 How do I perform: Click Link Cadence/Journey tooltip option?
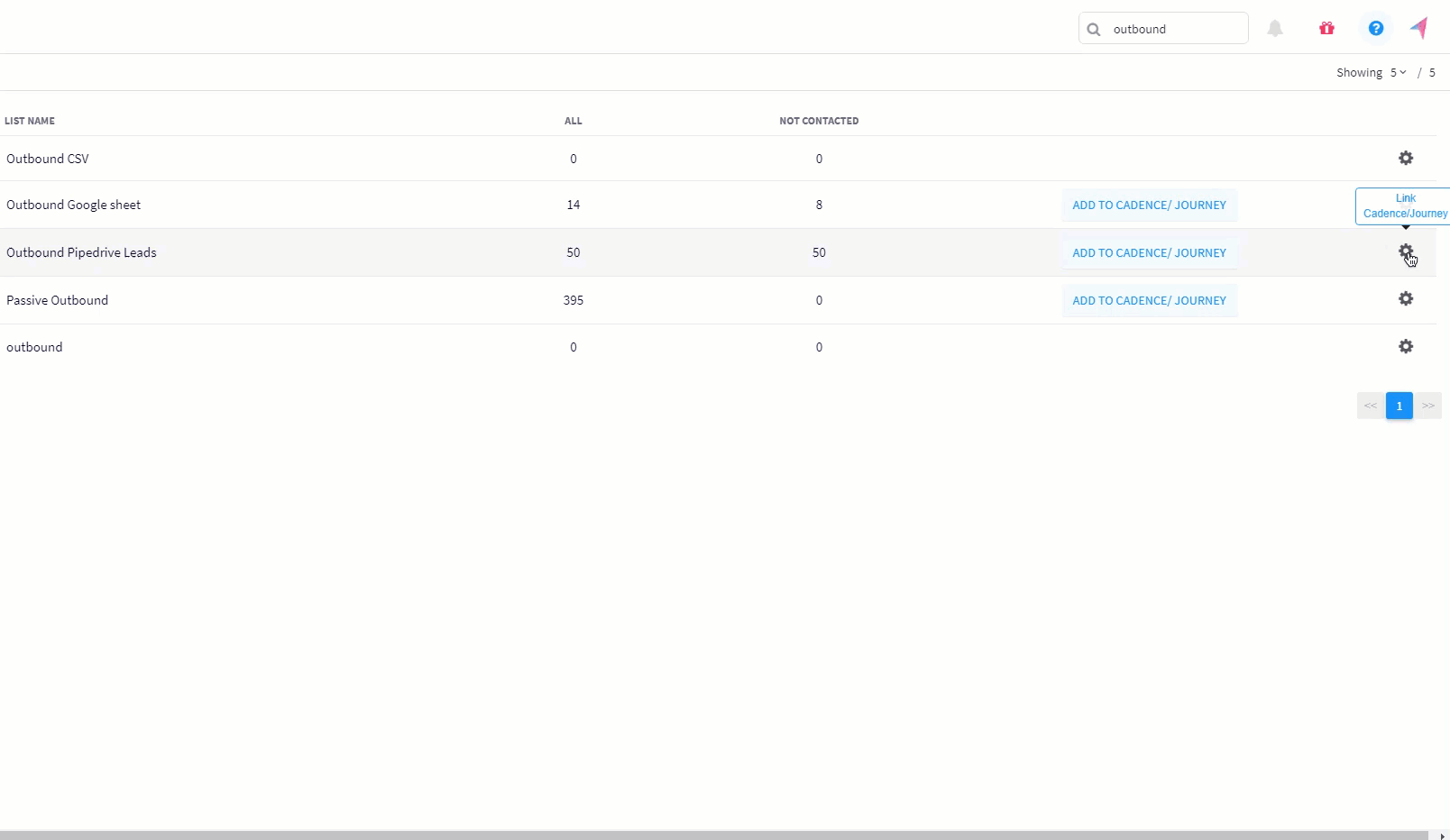[x=1405, y=205]
